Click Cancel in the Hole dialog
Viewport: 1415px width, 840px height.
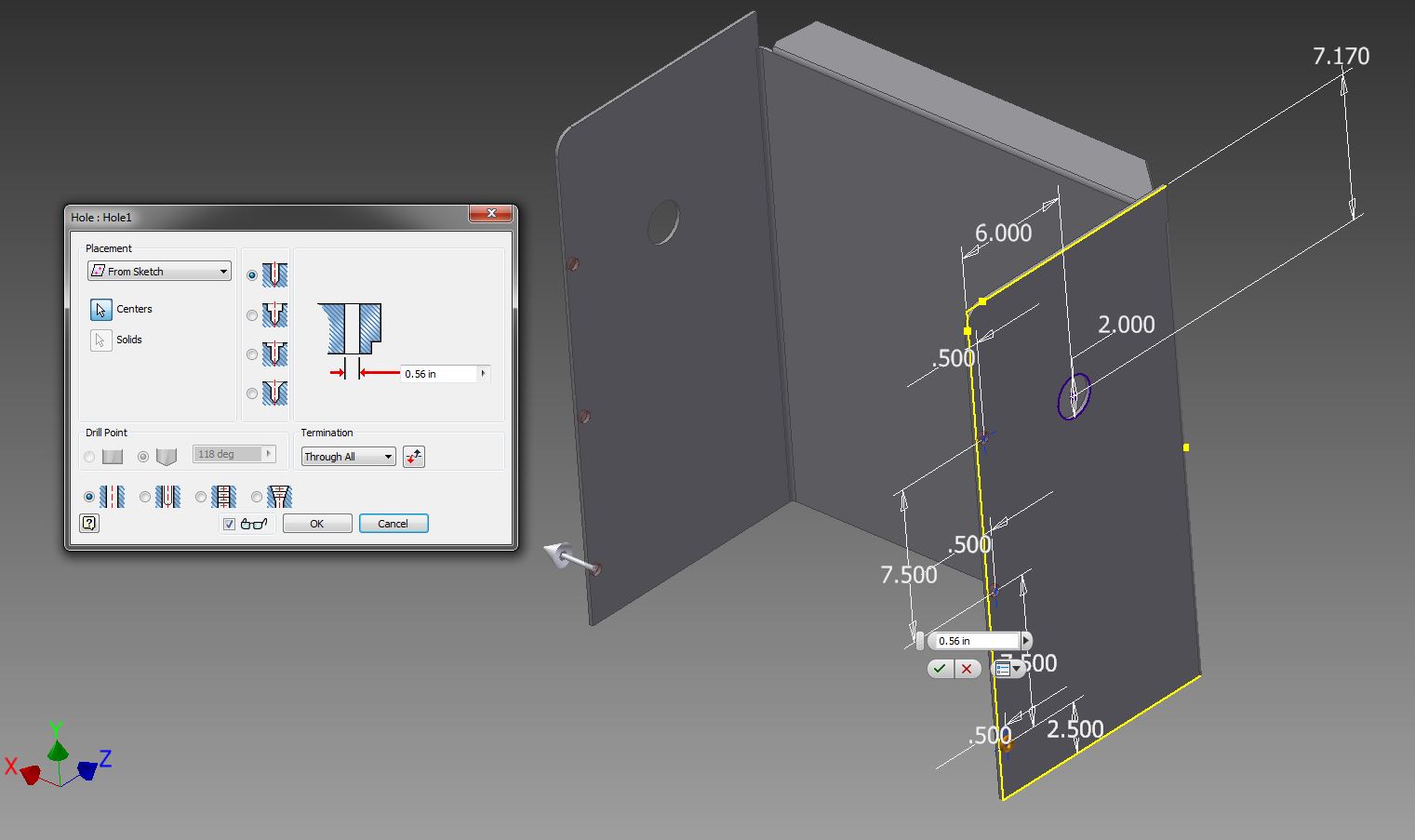coord(393,524)
